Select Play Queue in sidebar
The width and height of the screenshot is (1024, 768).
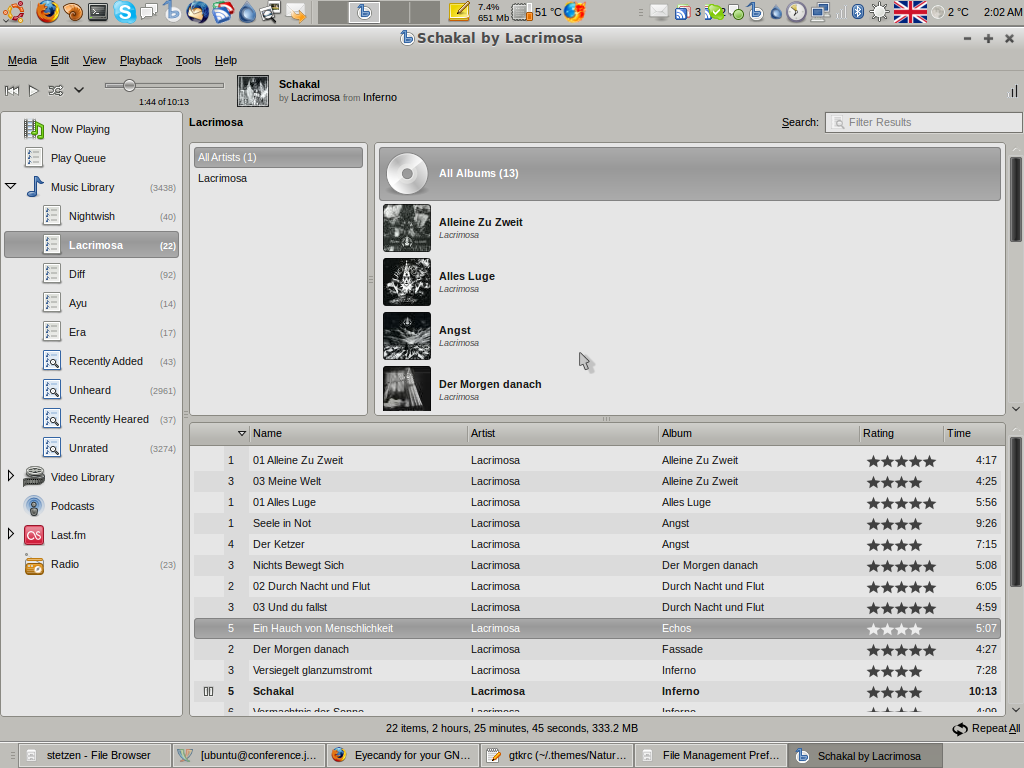point(91,158)
